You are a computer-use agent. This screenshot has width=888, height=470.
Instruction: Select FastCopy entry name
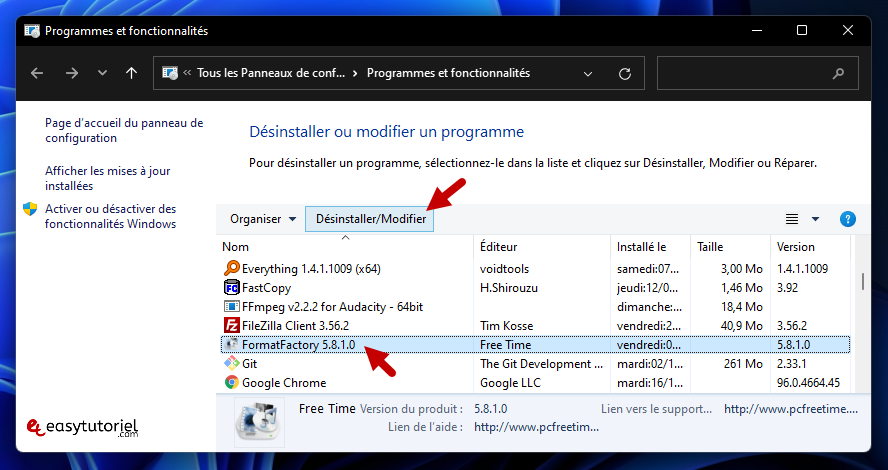266,288
